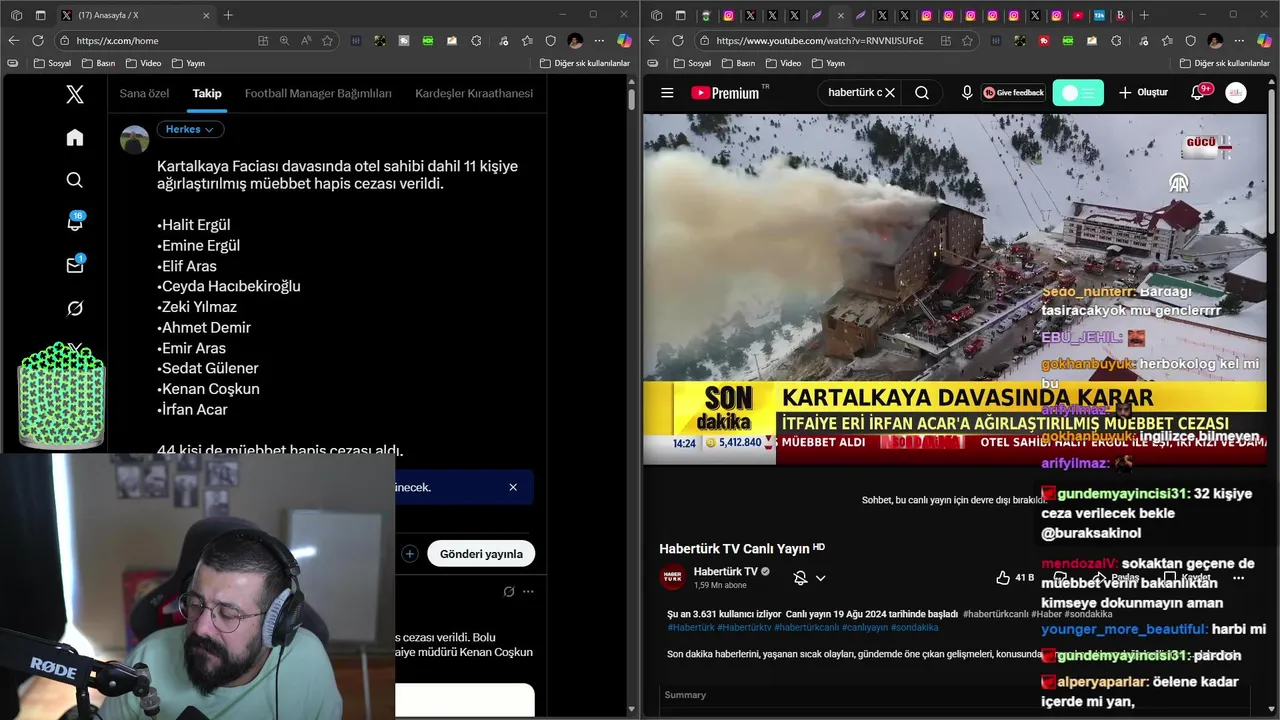The height and width of the screenshot is (720, 1280).
Task: Open the browser profile avatar in X window
Action: pyautogui.click(x=575, y=41)
